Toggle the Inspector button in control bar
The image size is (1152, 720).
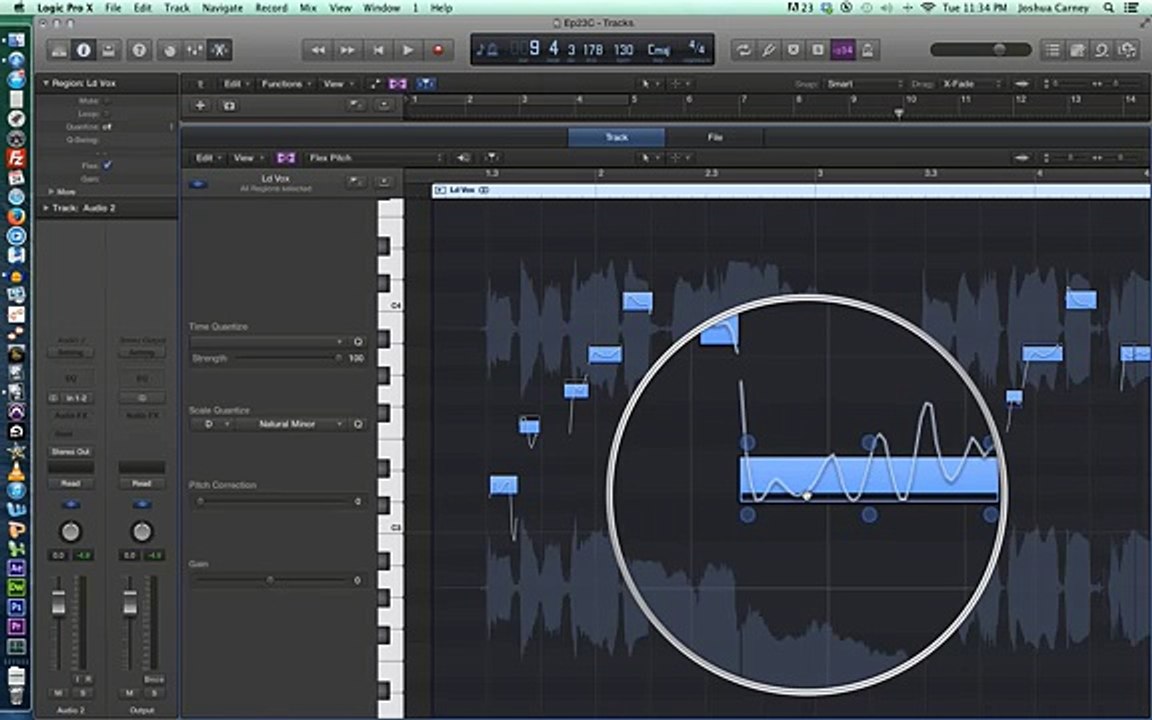[84, 50]
